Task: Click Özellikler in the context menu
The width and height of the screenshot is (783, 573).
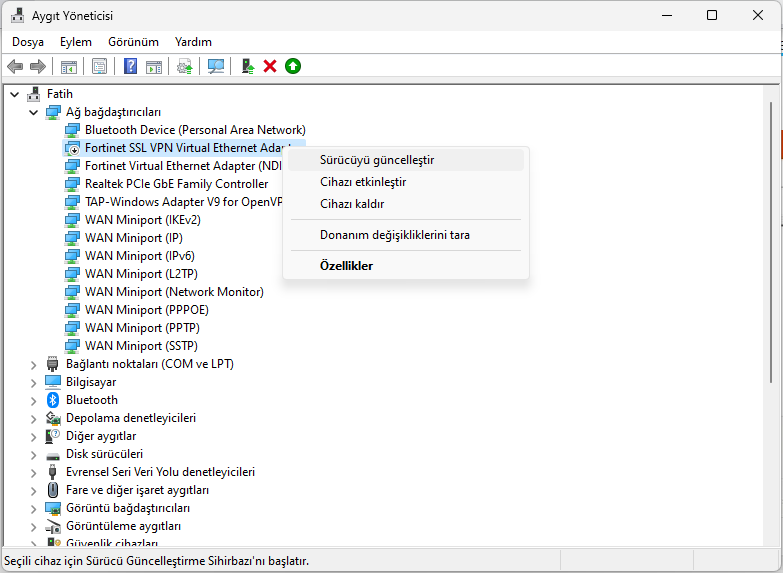Action: [x=346, y=266]
